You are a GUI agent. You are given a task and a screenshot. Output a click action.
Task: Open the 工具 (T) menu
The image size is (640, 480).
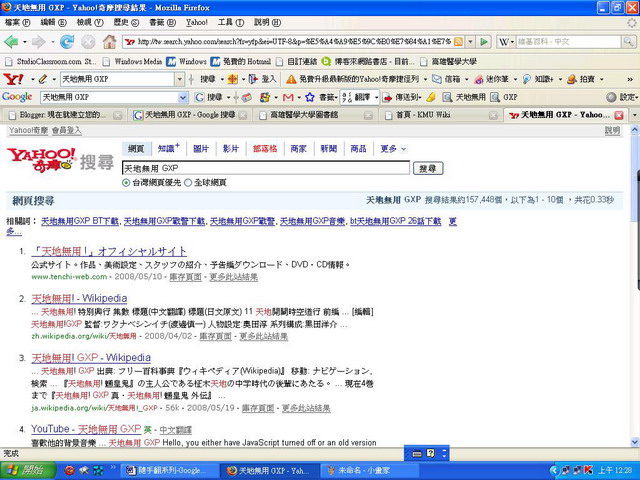[x=231, y=22]
